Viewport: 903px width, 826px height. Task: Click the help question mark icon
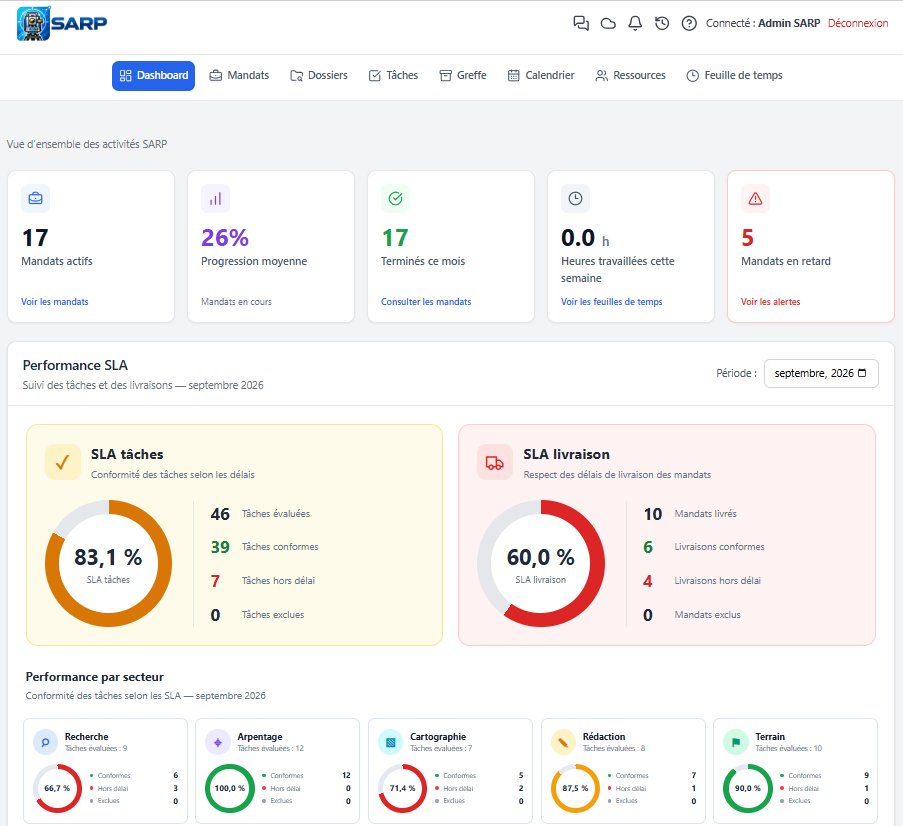(689, 23)
